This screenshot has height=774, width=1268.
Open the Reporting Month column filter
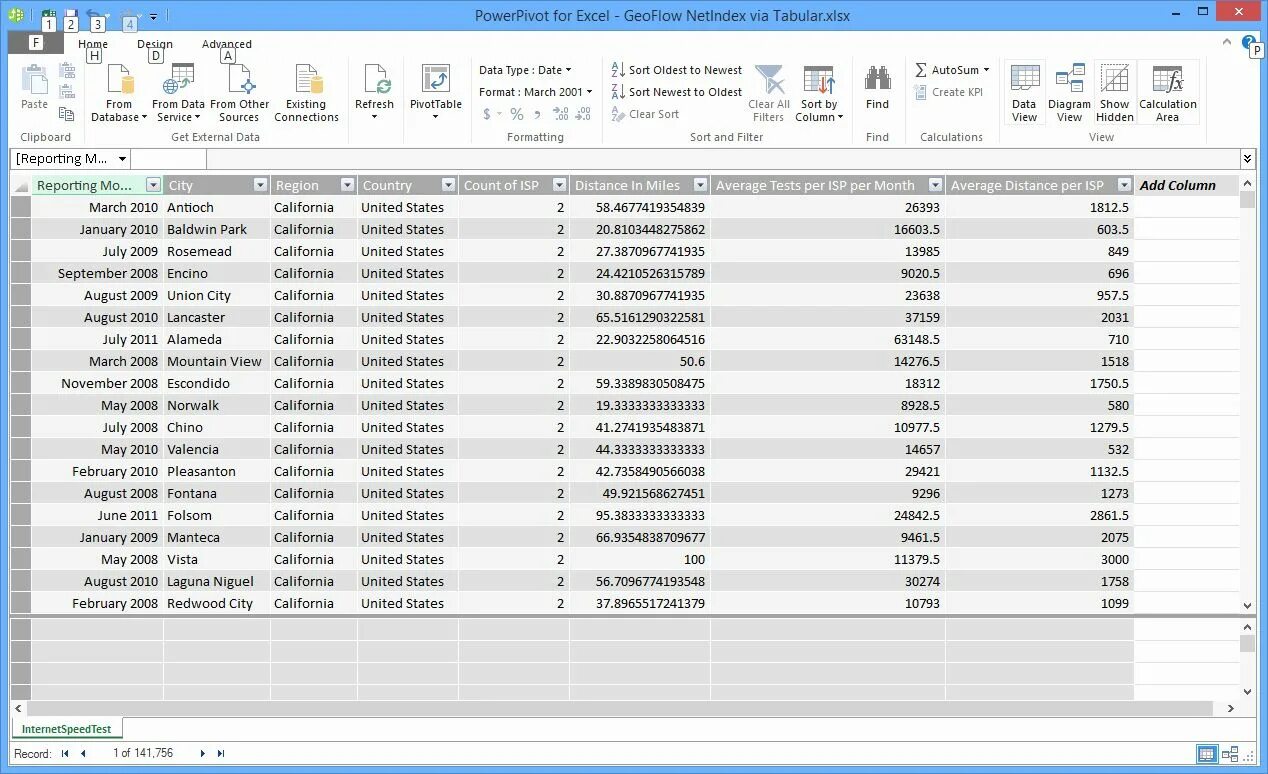(x=153, y=185)
